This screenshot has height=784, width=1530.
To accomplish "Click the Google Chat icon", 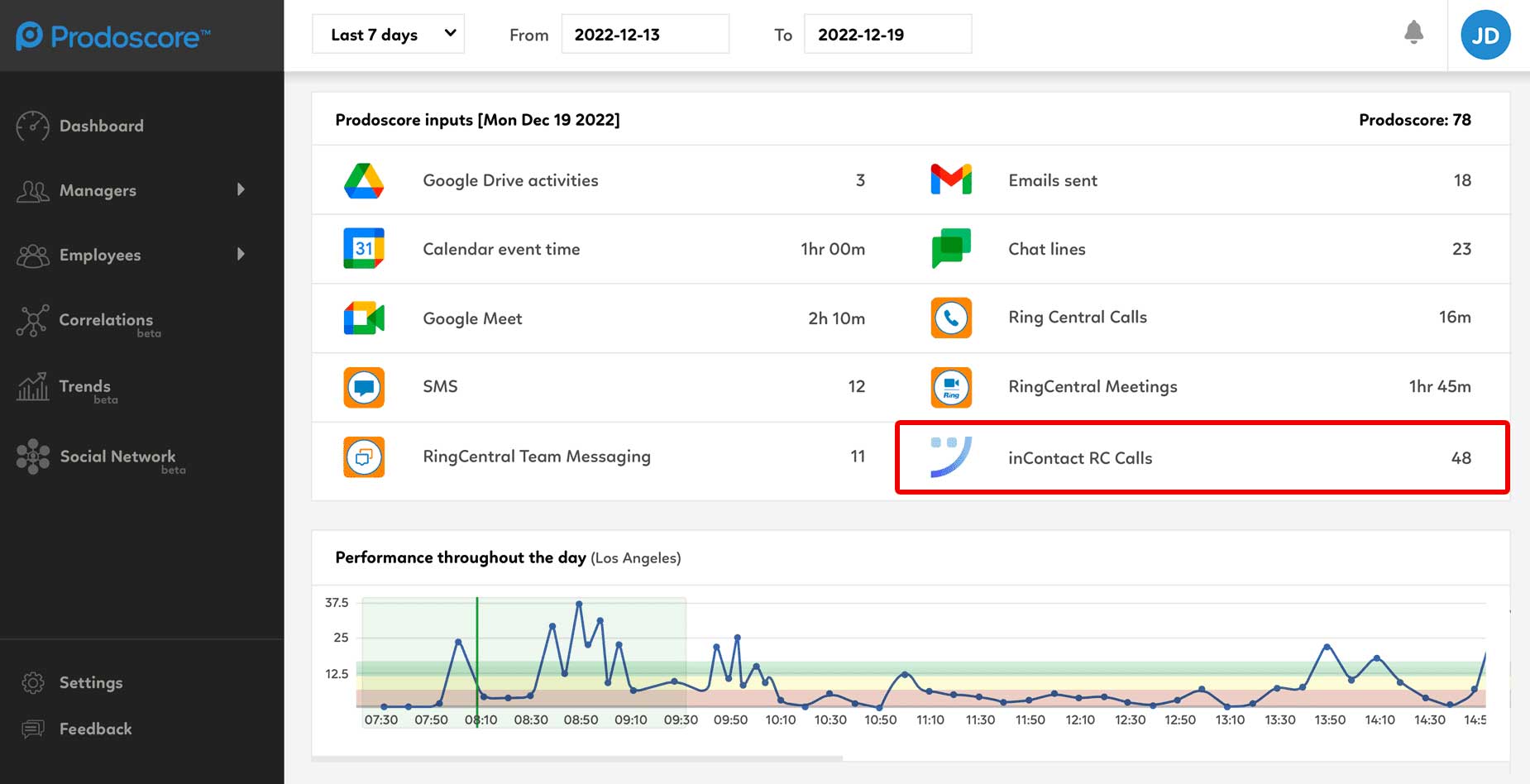I will (951, 248).
